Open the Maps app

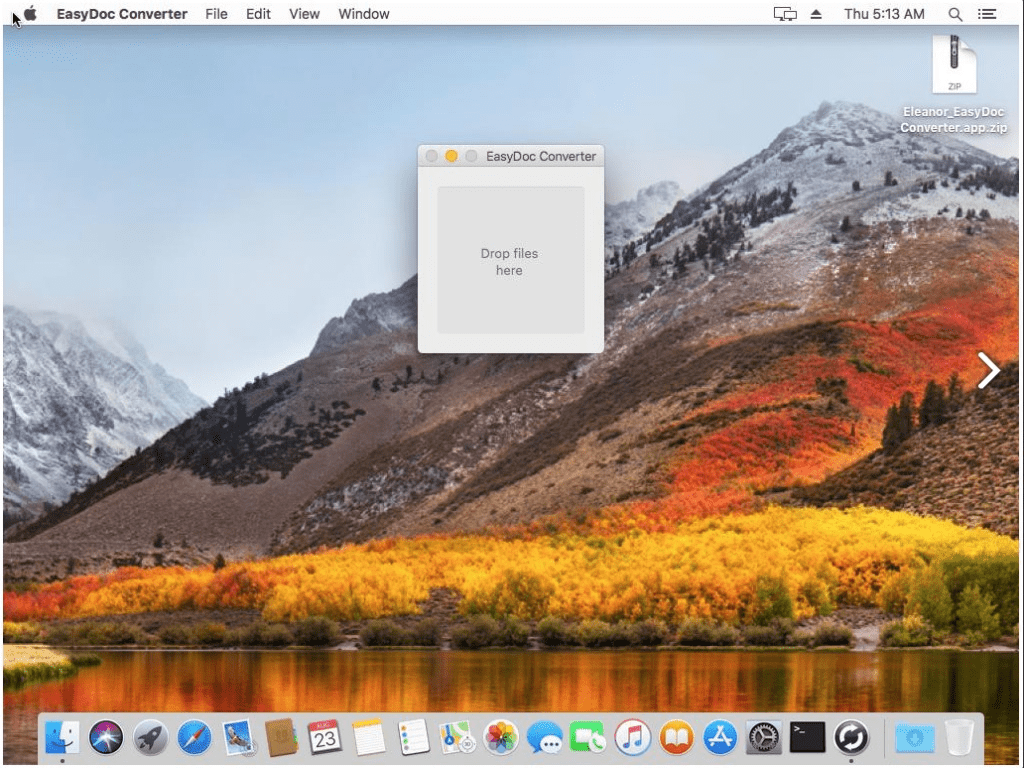pos(457,738)
